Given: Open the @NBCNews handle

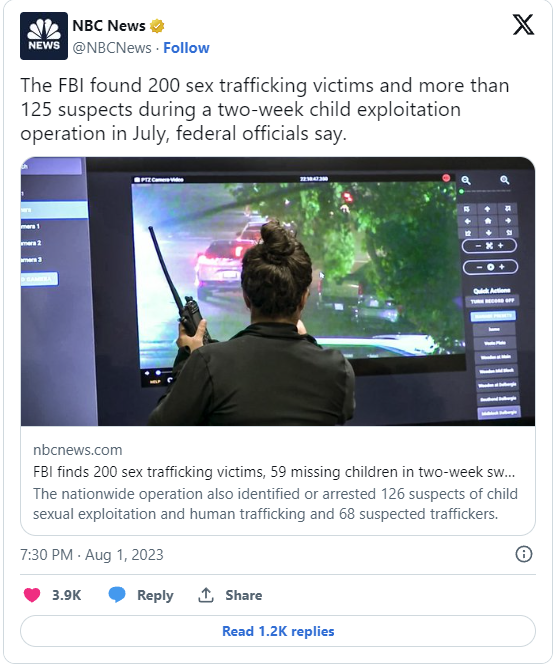Looking at the screenshot, I should click(x=112, y=48).
